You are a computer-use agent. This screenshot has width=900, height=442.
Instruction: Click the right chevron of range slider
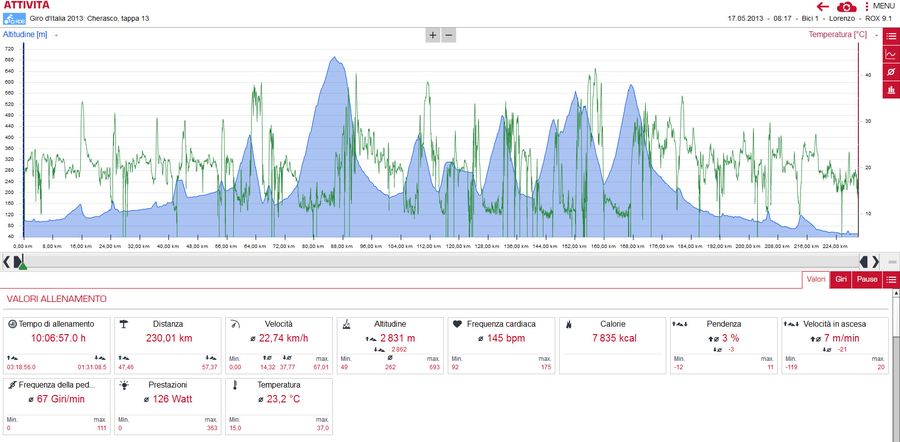[875, 262]
